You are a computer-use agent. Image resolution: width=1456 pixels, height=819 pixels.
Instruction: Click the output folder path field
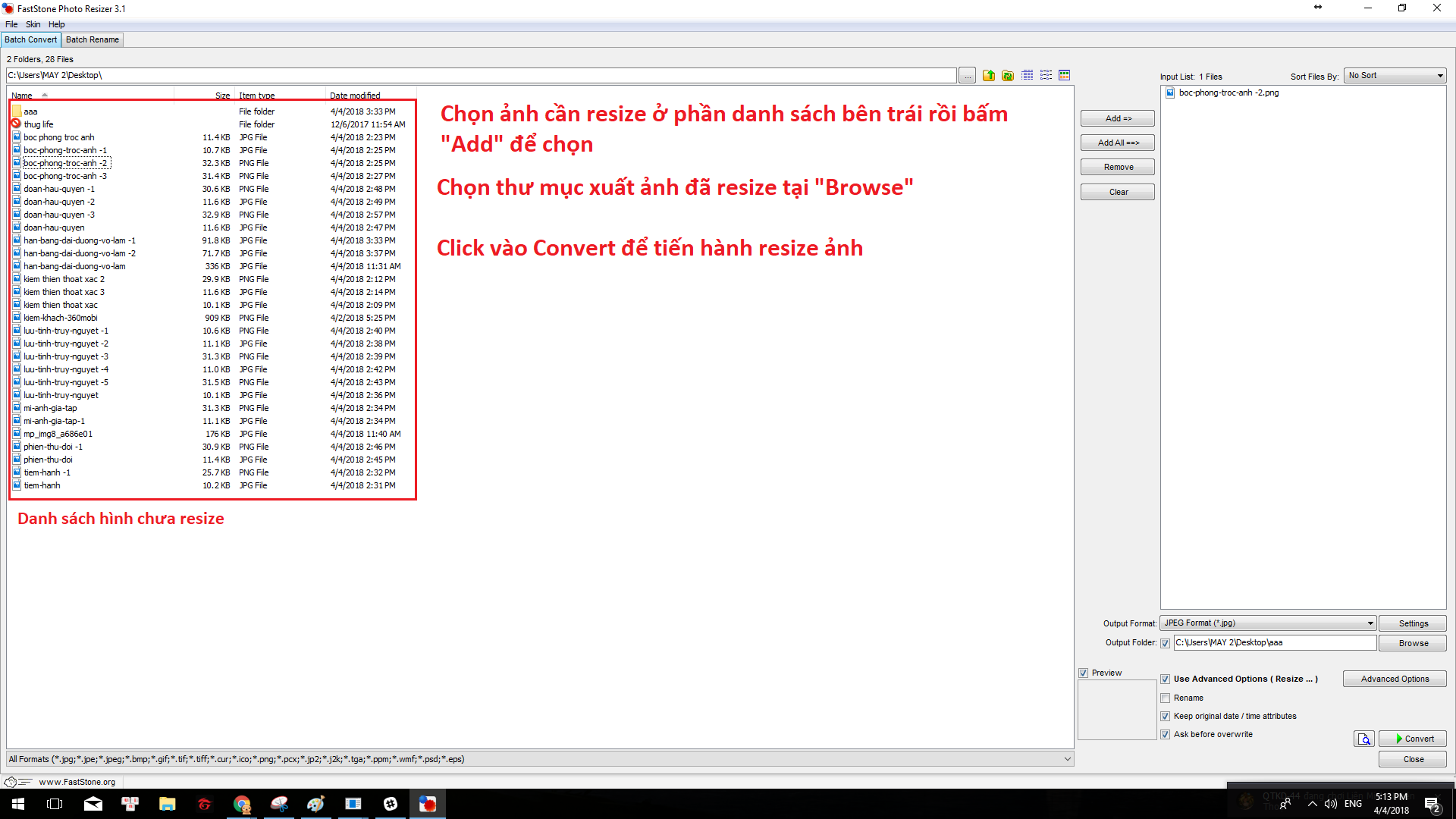[1275, 643]
